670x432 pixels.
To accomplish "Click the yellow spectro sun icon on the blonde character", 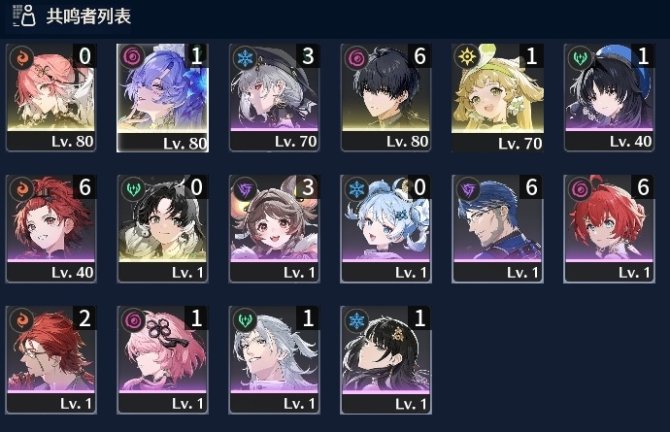I will (x=467, y=57).
